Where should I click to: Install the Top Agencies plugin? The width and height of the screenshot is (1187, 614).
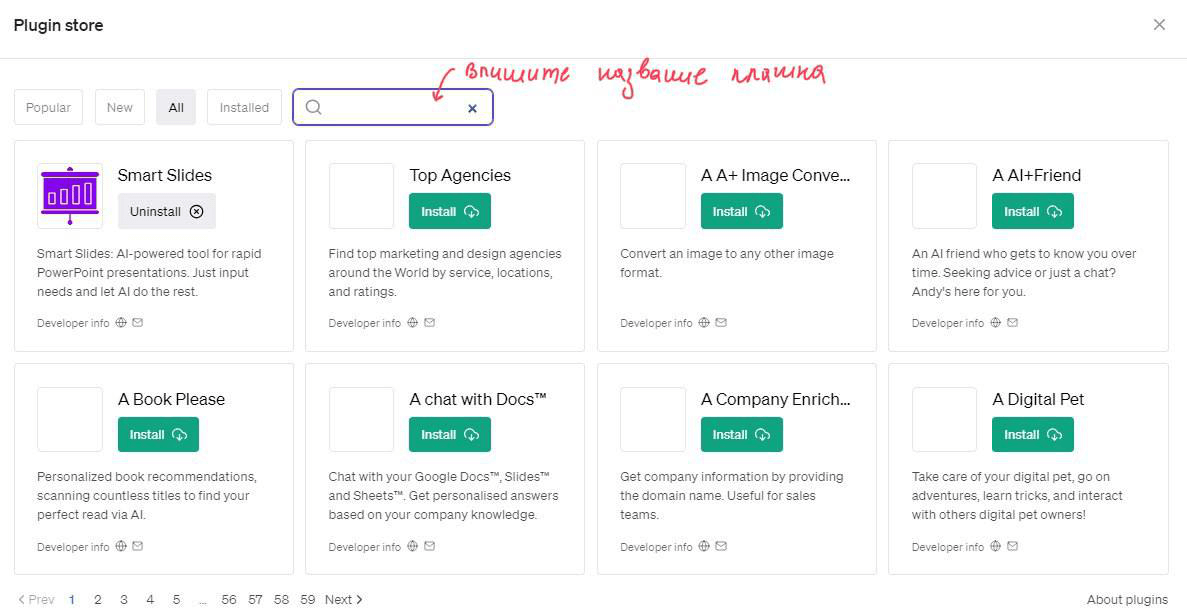click(x=450, y=211)
